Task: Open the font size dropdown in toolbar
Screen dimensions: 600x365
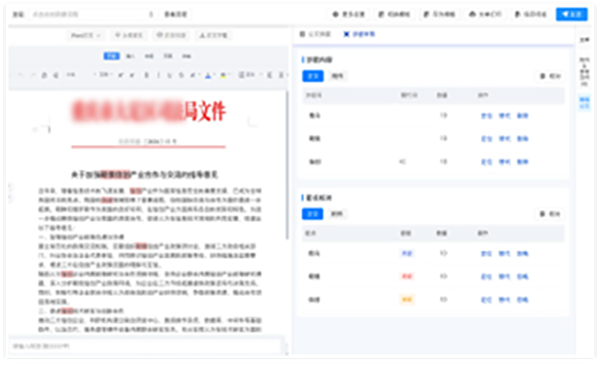Action: (105, 75)
